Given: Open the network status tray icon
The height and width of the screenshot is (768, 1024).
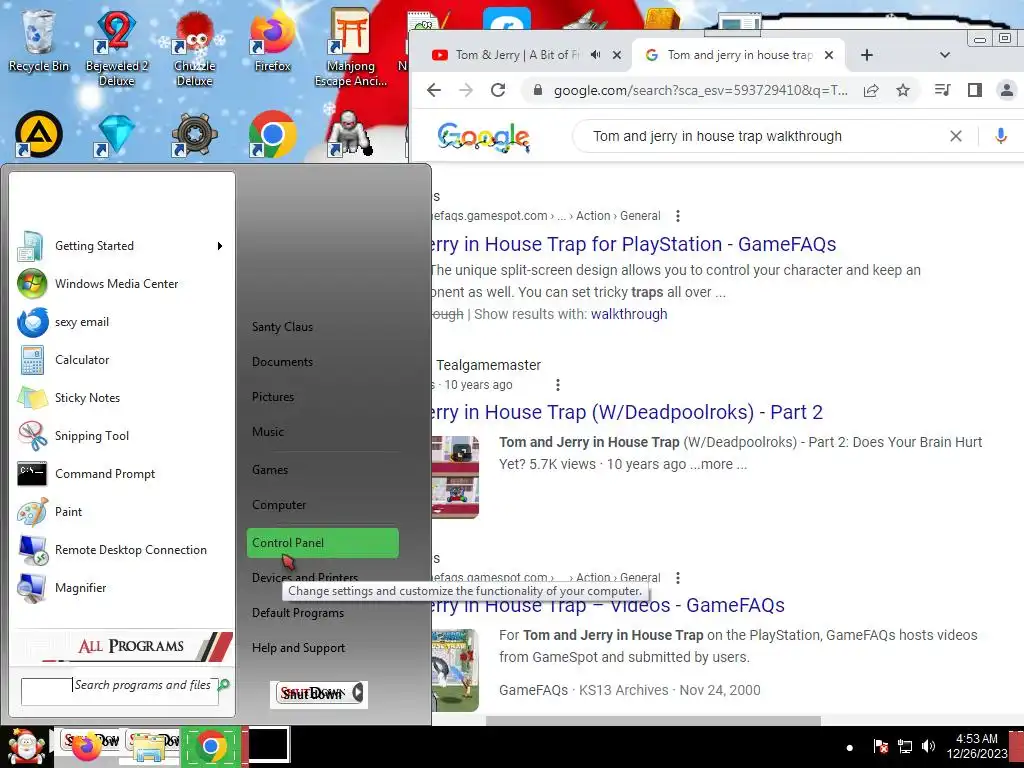Looking at the screenshot, I should pyautogui.click(x=904, y=746).
